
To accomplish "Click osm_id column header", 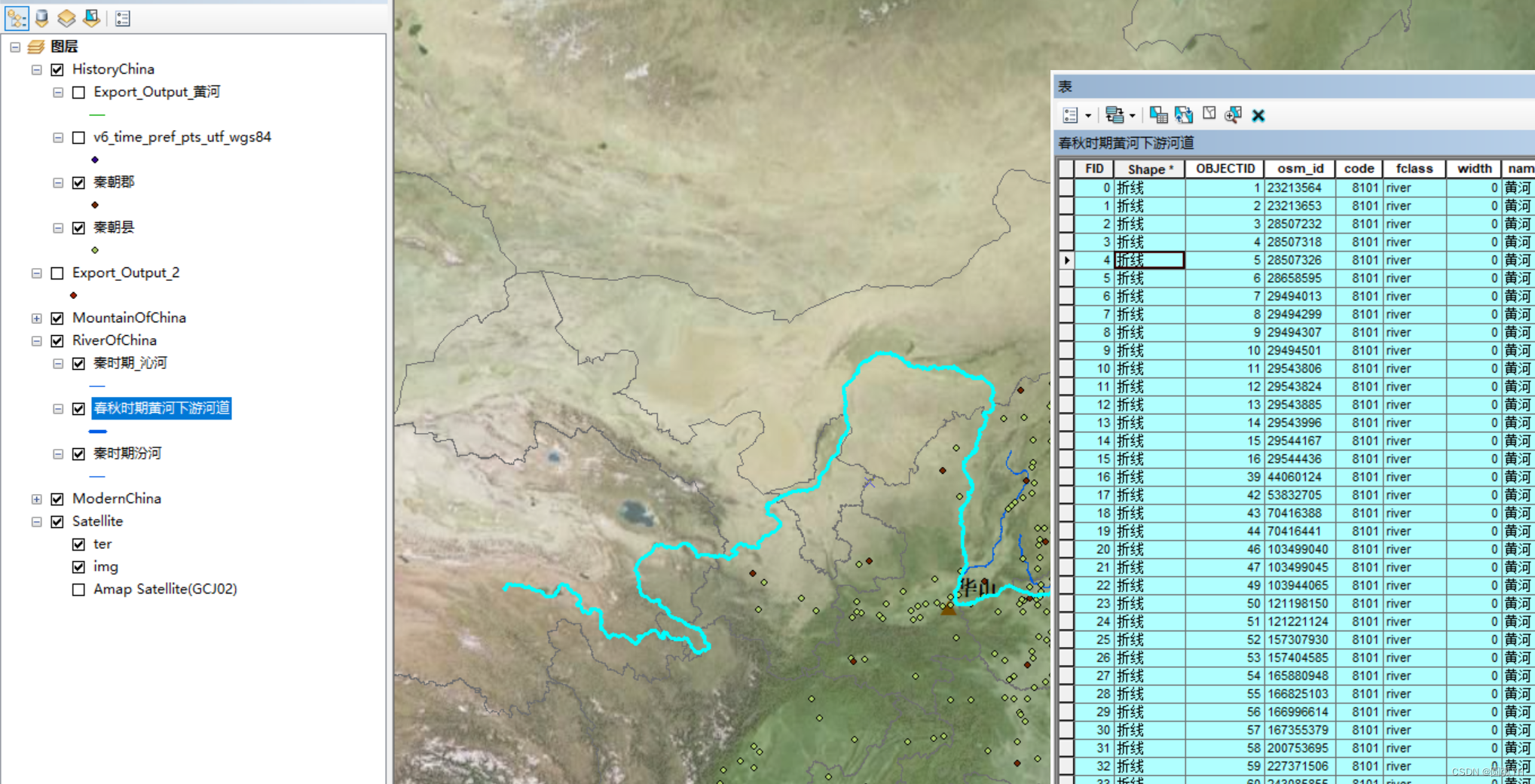I will coord(1300,169).
